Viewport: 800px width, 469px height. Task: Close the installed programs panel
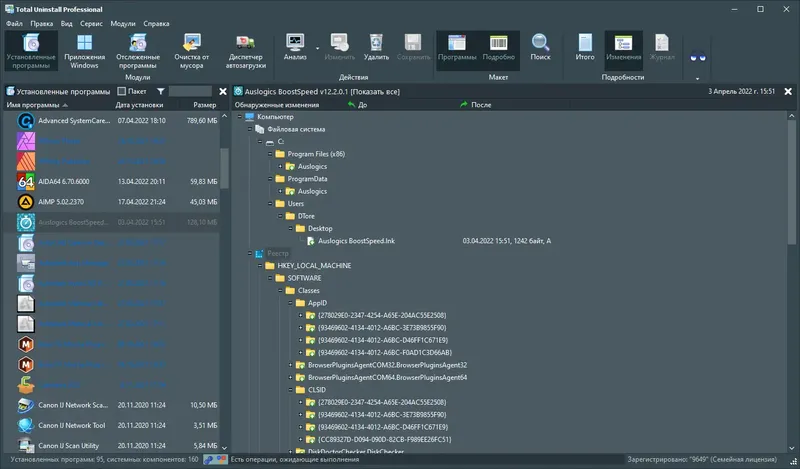223,91
